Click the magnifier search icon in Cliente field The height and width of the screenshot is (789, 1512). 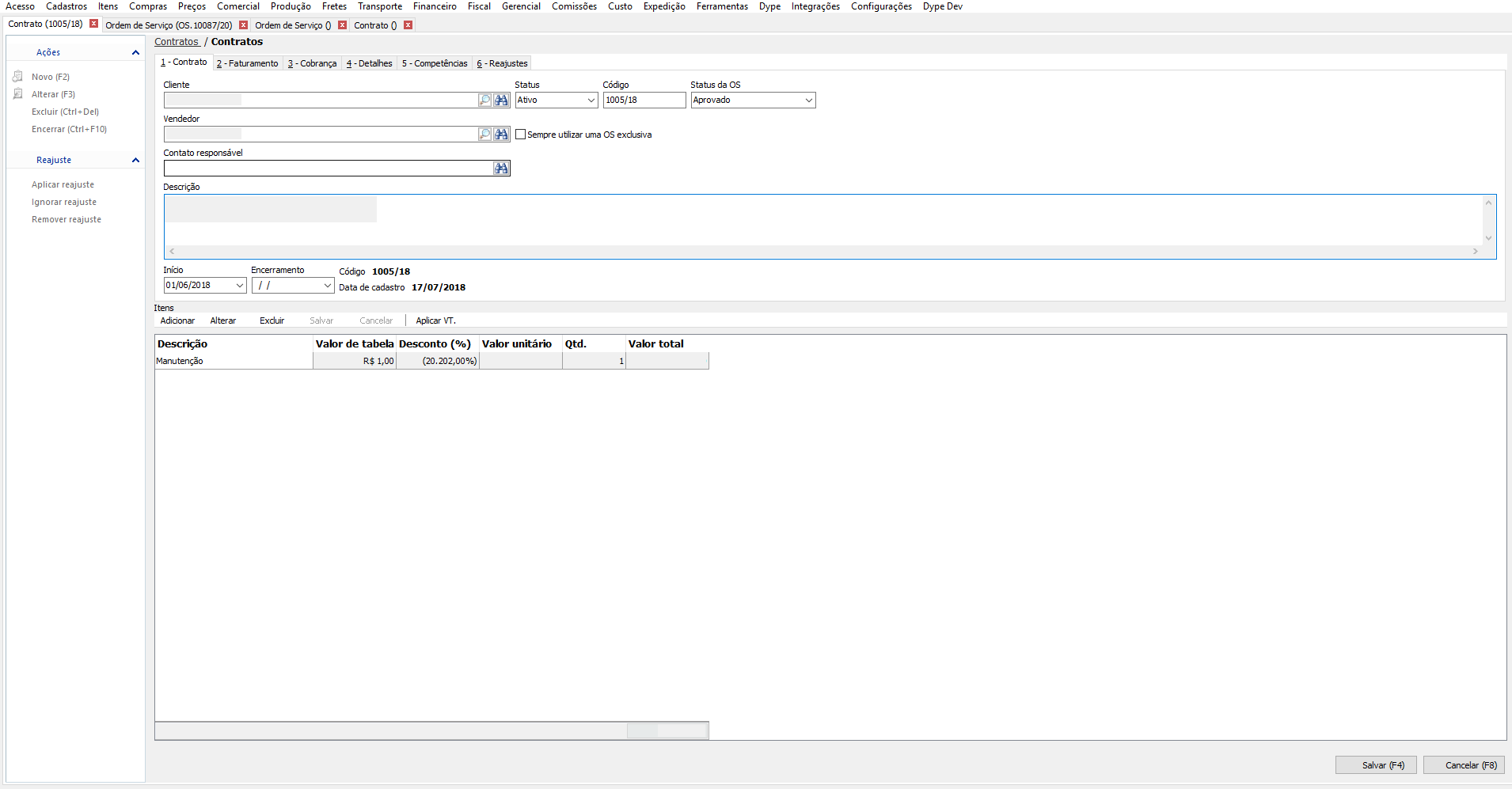pyautogui.click(x=484, y=101)
